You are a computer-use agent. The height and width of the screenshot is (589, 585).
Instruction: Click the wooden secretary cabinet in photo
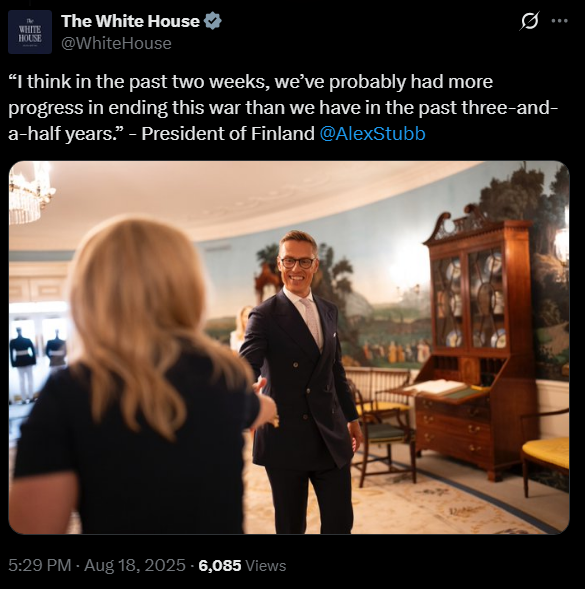pyautogui.click(x=477, y=344)
